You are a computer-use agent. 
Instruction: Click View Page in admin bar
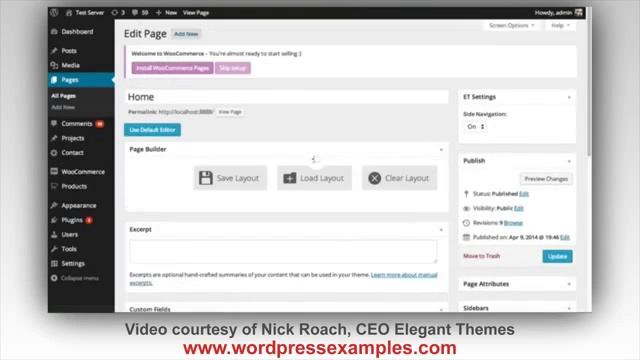point(196,13)
